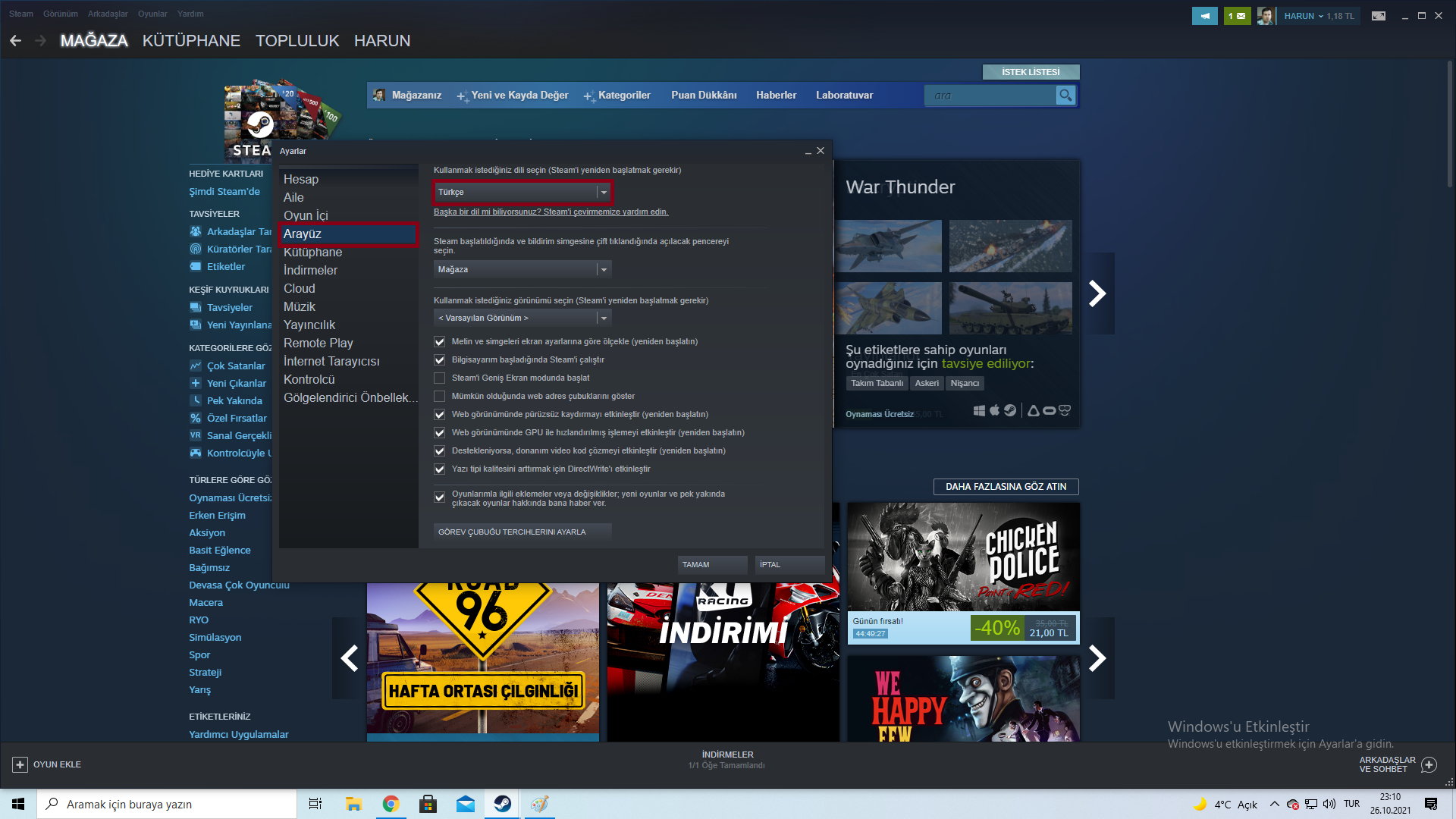Open the Varsayılan Görünüm skin dropdown
The image size is (1456, 819).
[522, 318]
